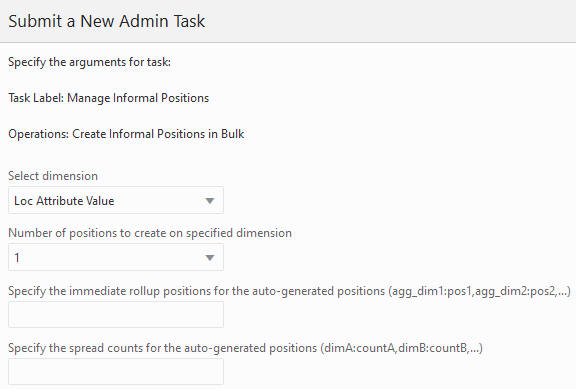
Task: Expand the number of positions dropdown arrow
Action: tap(210, 258)
